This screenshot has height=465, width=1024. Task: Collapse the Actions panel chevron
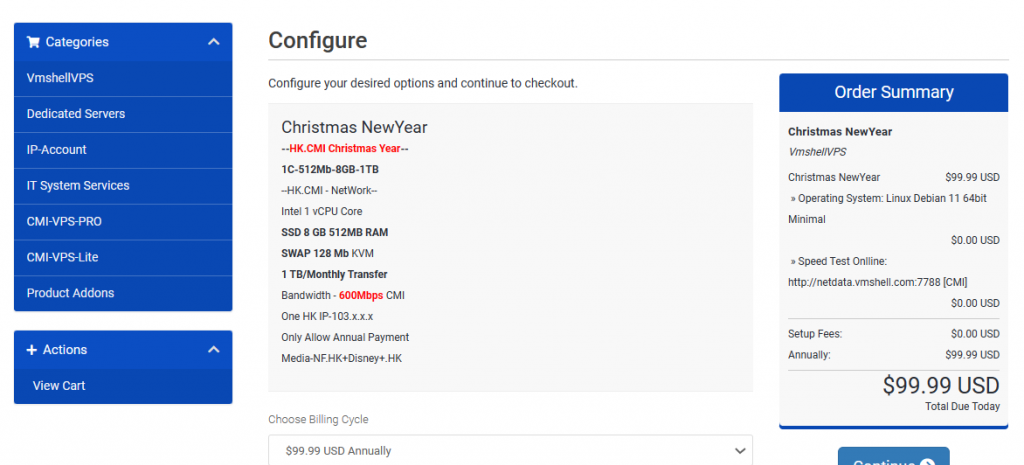click(214, 349)
